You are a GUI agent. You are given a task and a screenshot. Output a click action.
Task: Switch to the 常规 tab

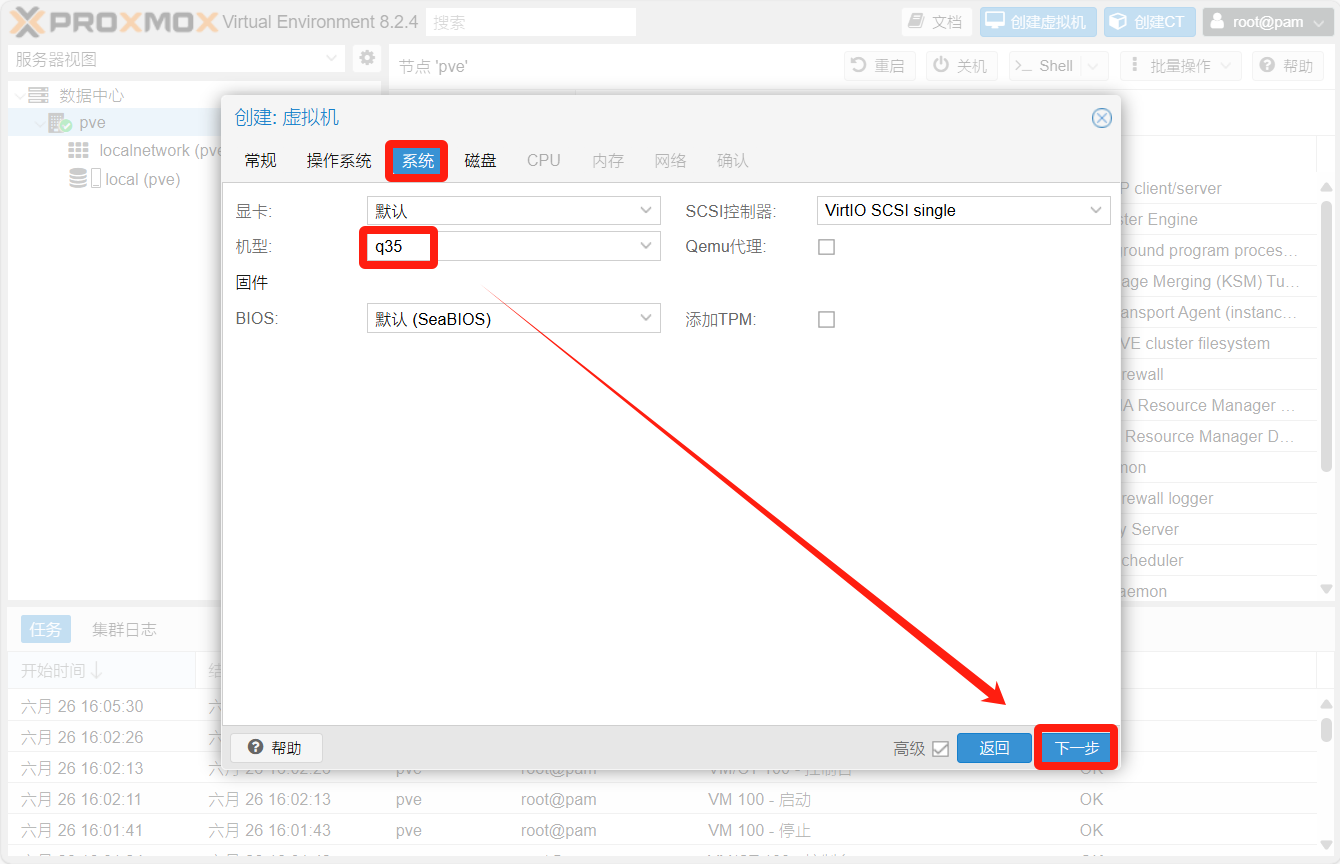[x=260, y=161]
